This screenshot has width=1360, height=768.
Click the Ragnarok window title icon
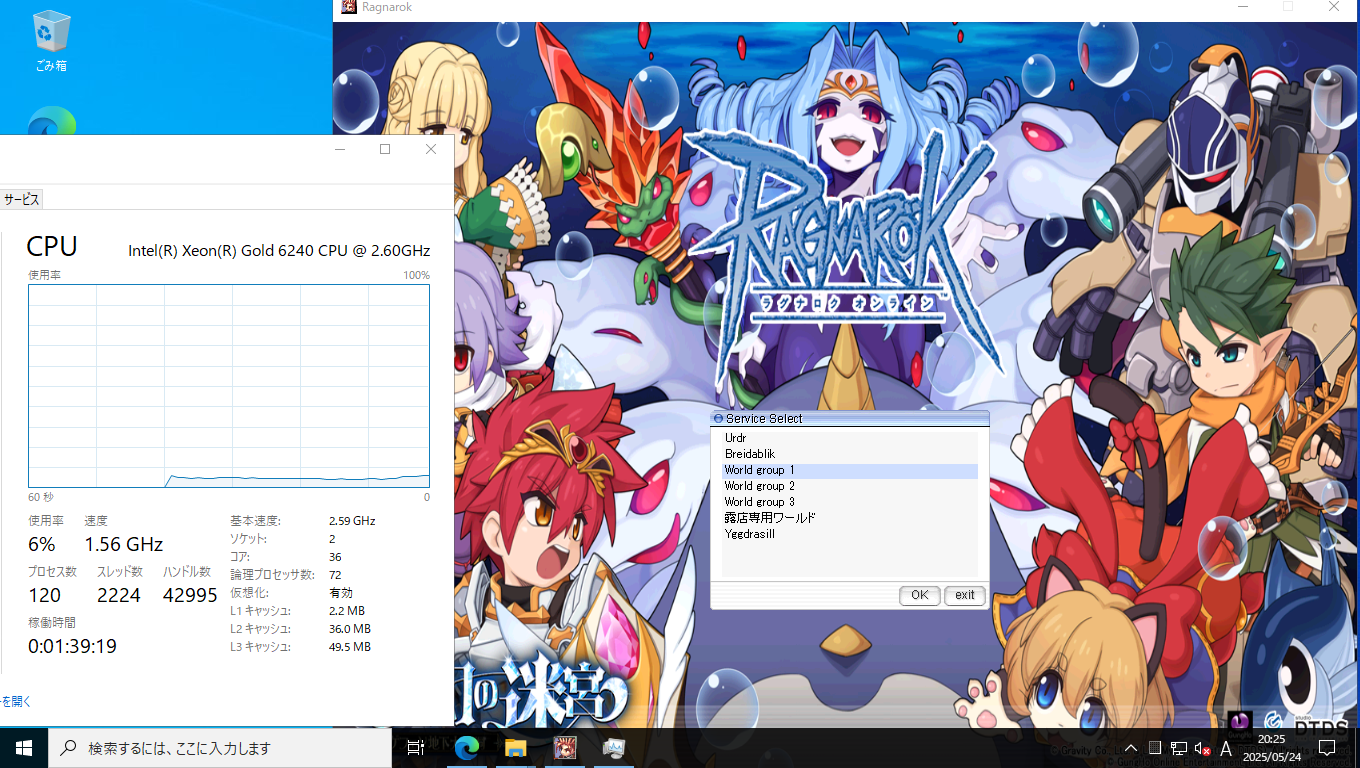(349, 7)
